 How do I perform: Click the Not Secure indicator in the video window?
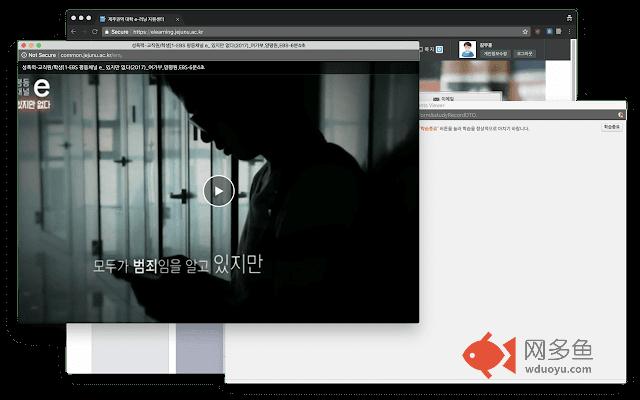point(39,55)
